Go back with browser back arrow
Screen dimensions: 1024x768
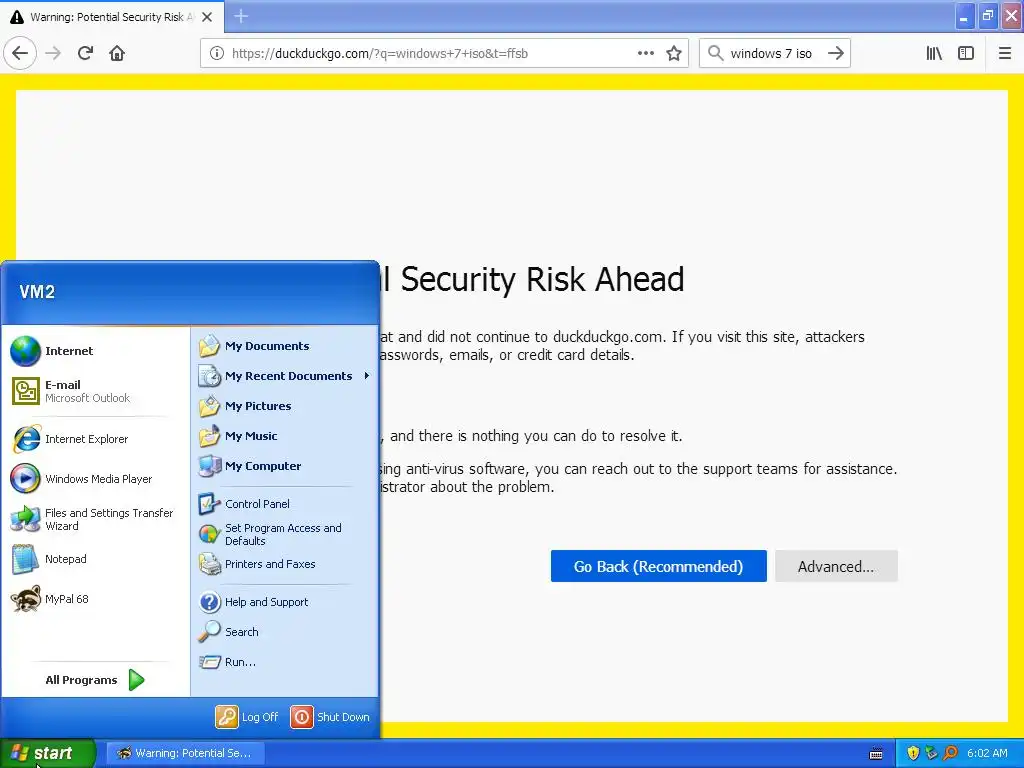(20, 54)
